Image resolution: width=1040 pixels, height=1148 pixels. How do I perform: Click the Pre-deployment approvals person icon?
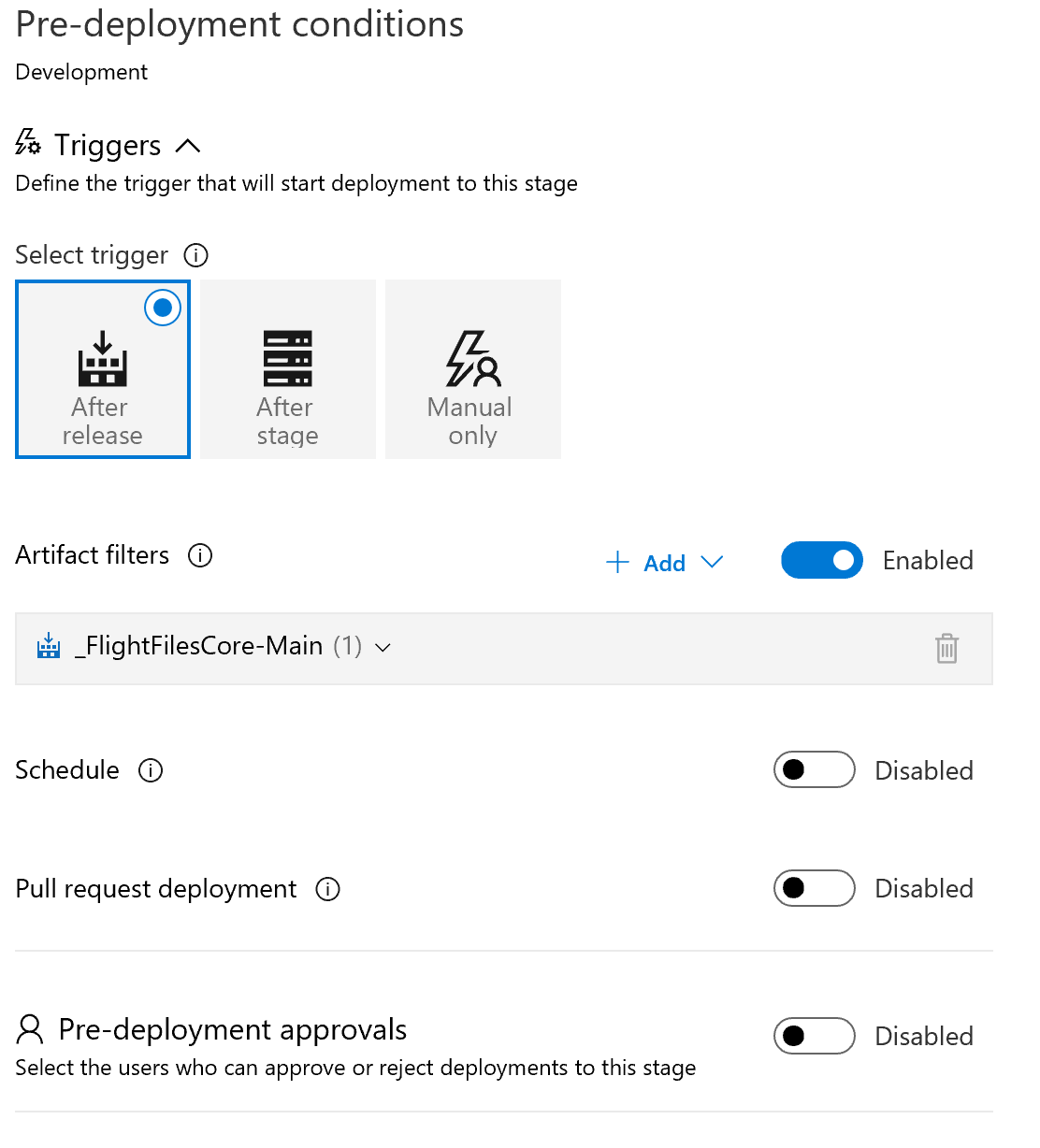(x=30, y=1029)
